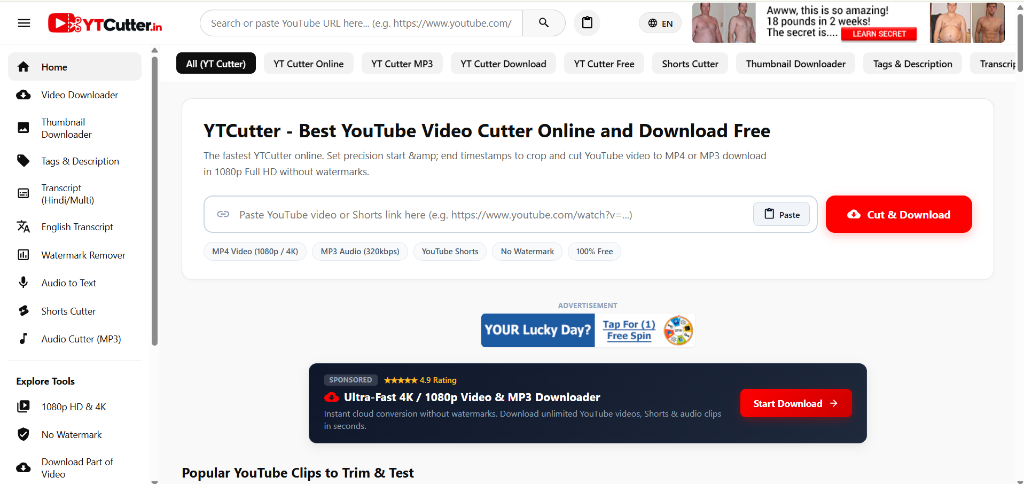Click the YOUR Lucky Day ad banner
The image size is (1024, 484).
coord(538,330)
